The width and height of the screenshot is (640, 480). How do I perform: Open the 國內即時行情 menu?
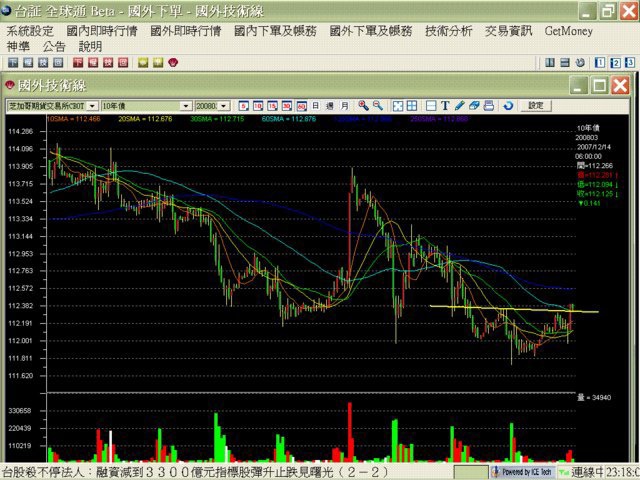(x=102, y=31)
